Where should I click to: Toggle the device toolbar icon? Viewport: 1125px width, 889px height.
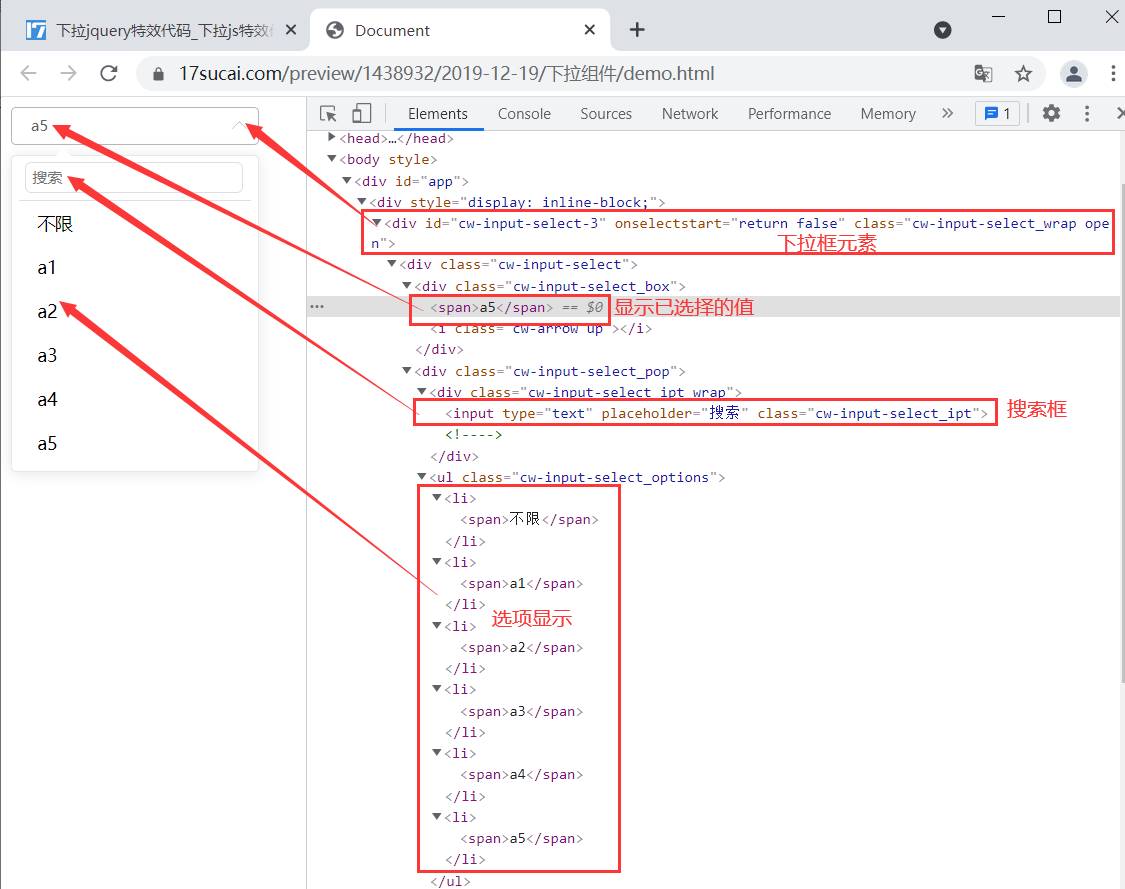pos(361,114)
